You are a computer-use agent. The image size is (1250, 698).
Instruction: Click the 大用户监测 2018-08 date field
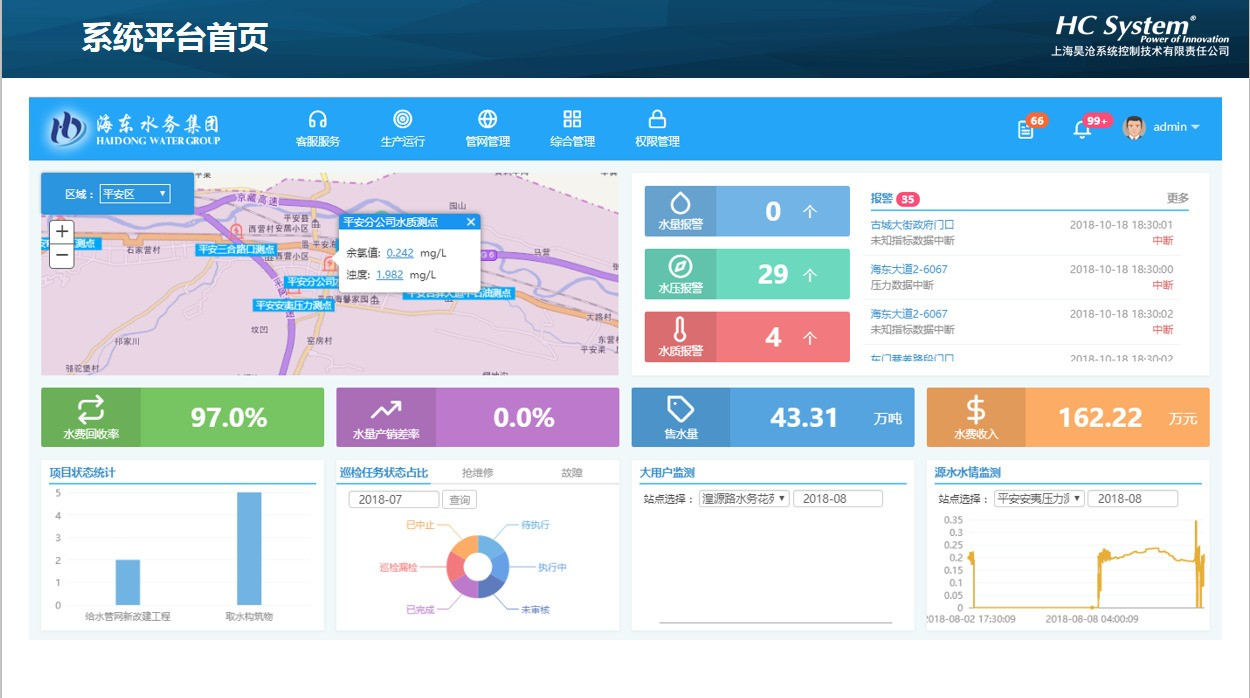tap(838, 498)
